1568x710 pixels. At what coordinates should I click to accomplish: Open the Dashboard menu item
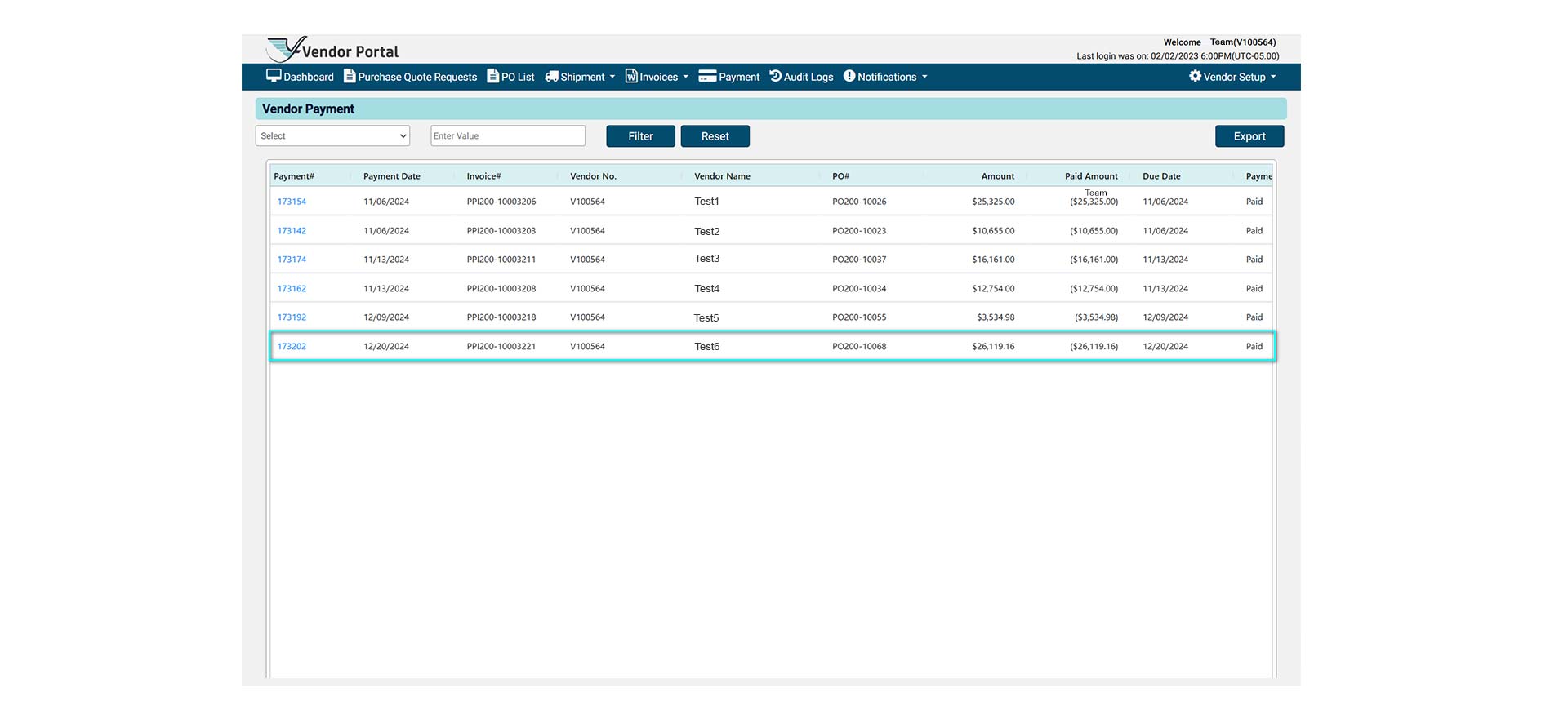(301, 77)
